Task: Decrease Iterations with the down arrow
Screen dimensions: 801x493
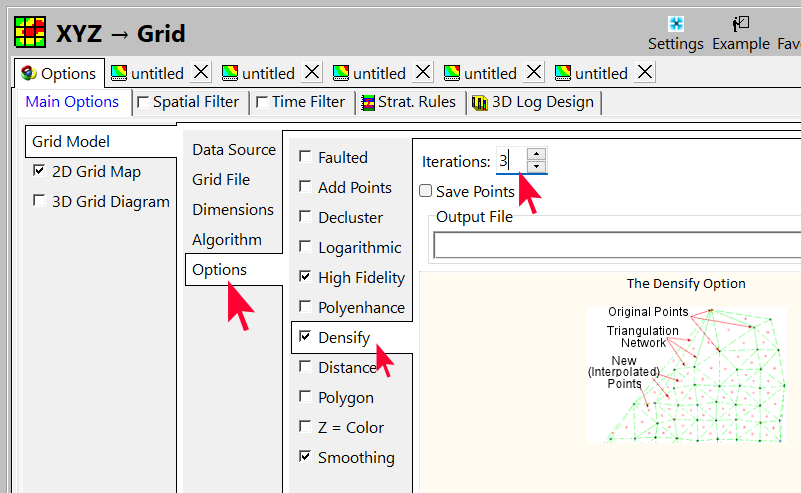Action: point(536,167)
